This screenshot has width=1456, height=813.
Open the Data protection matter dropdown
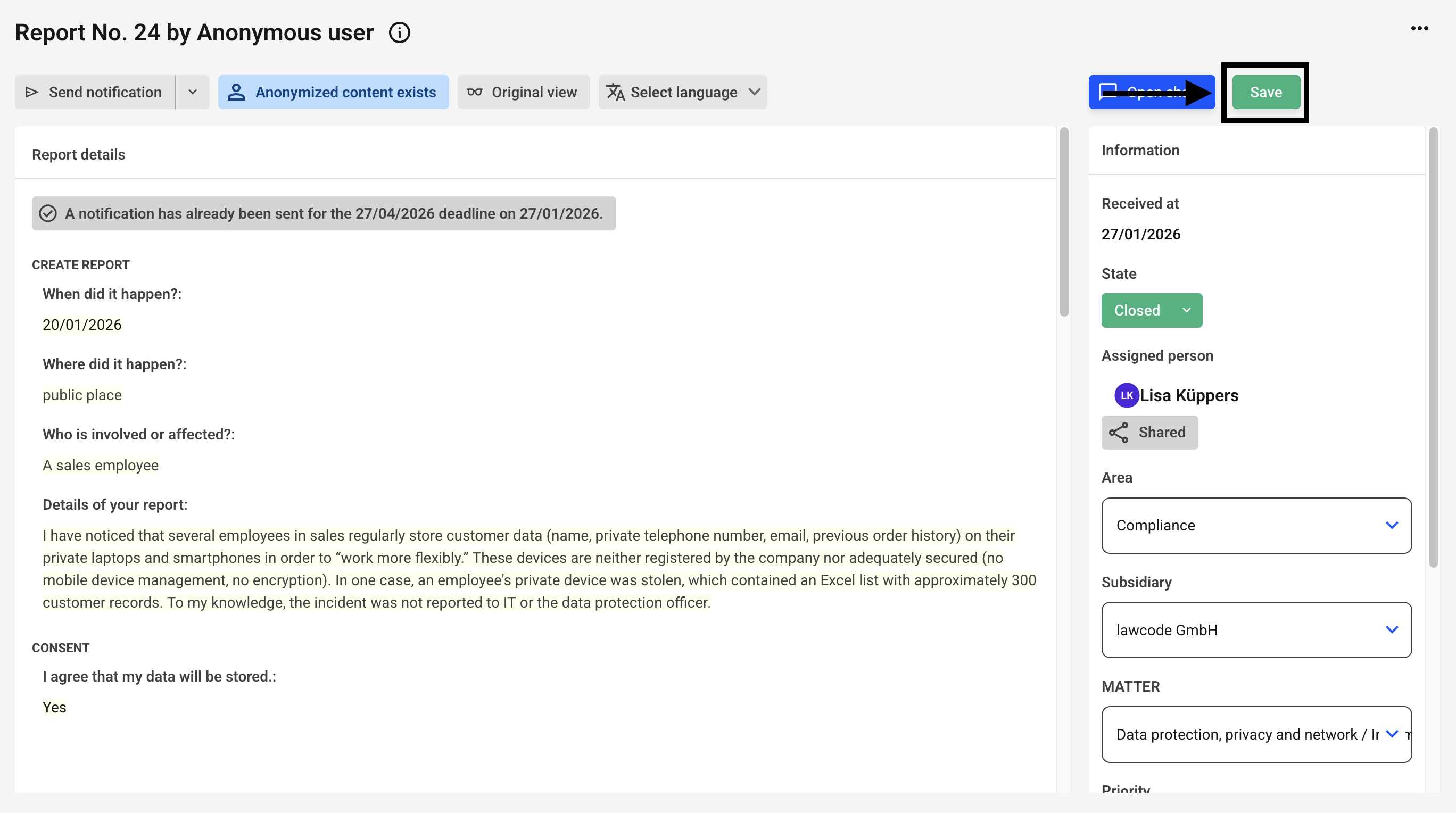[x=1256, y=734]
